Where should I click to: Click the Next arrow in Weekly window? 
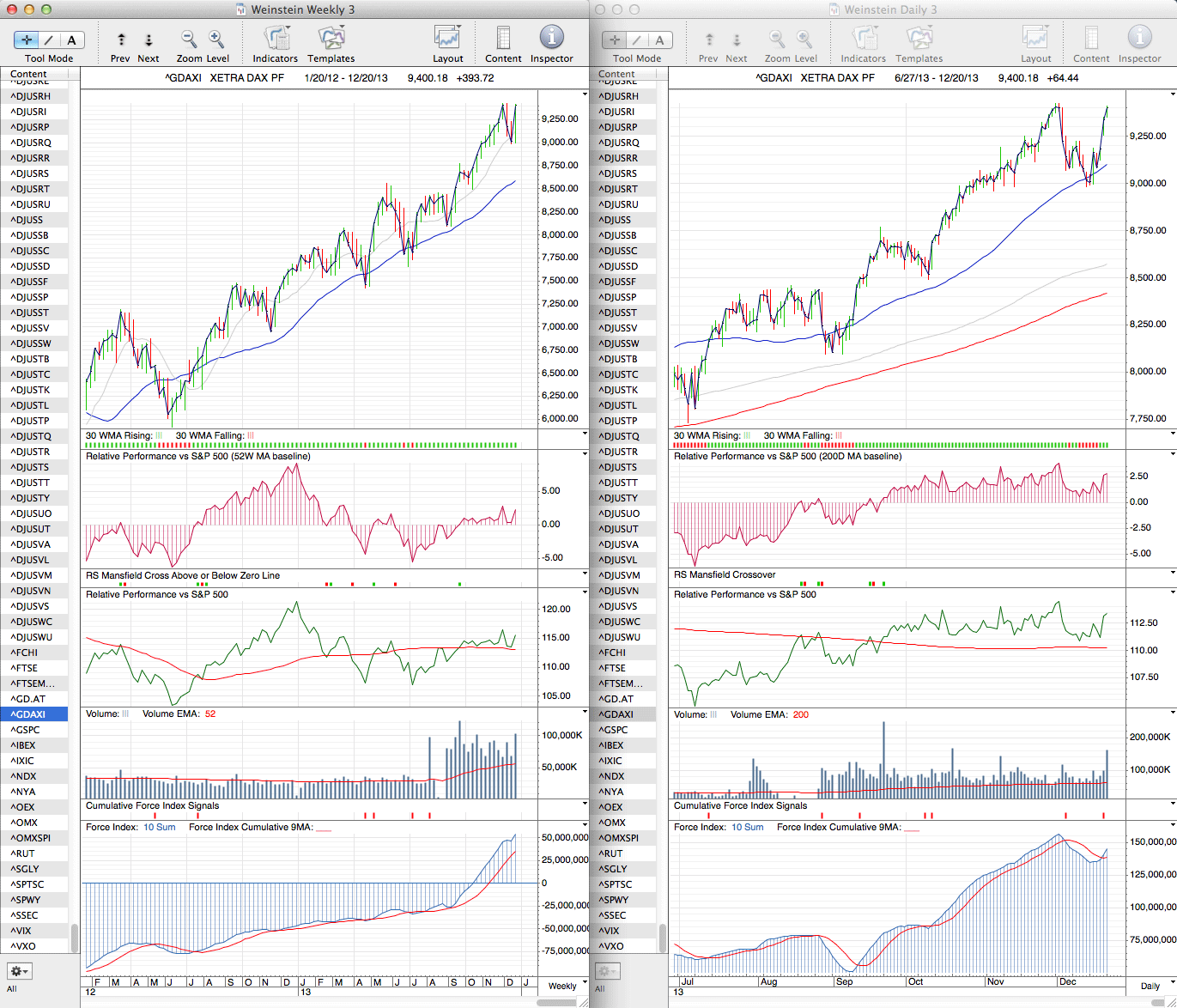click(x=149, y=40)
